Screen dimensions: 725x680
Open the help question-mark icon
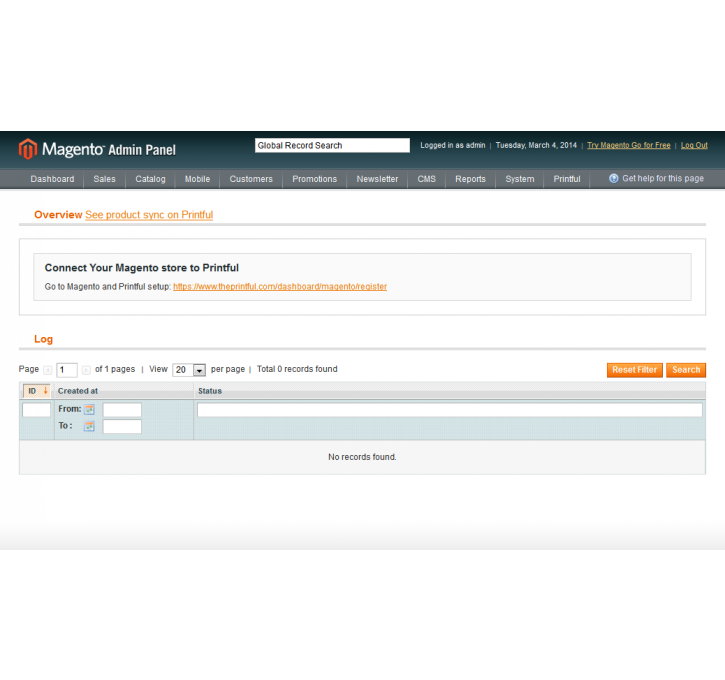[614, 178]
